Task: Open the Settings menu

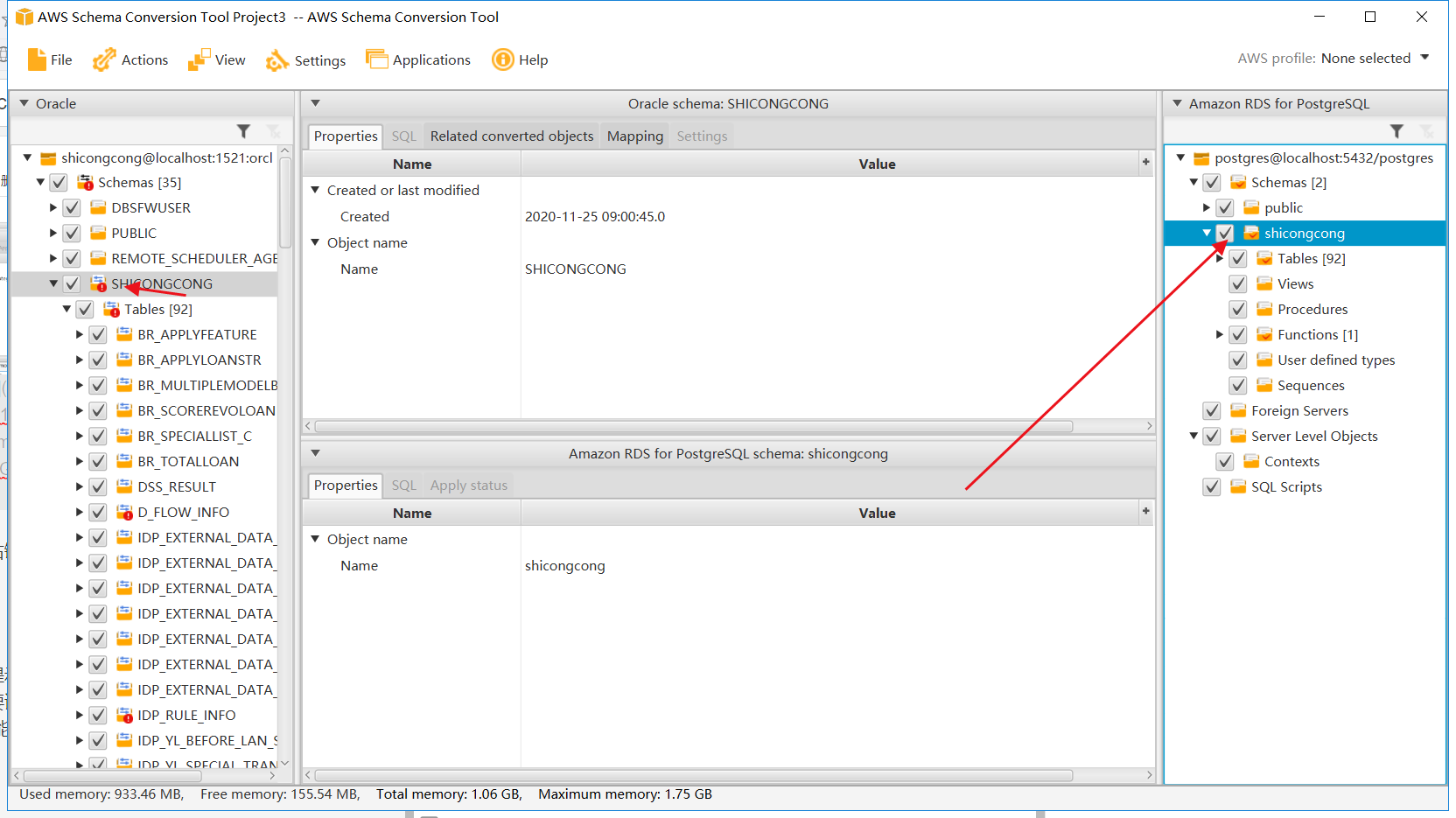Action: point(306,59)
